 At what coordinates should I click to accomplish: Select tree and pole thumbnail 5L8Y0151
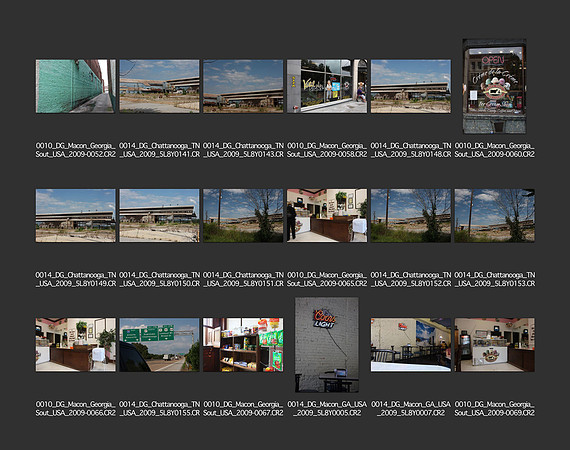[243, 216]
